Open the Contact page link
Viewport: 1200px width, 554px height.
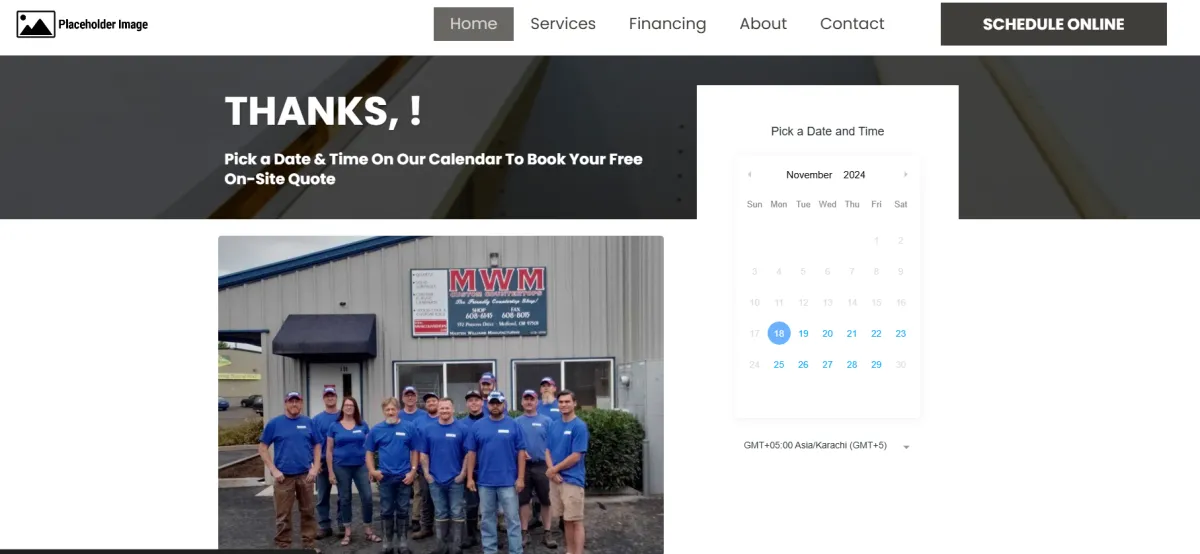point(852,24)
